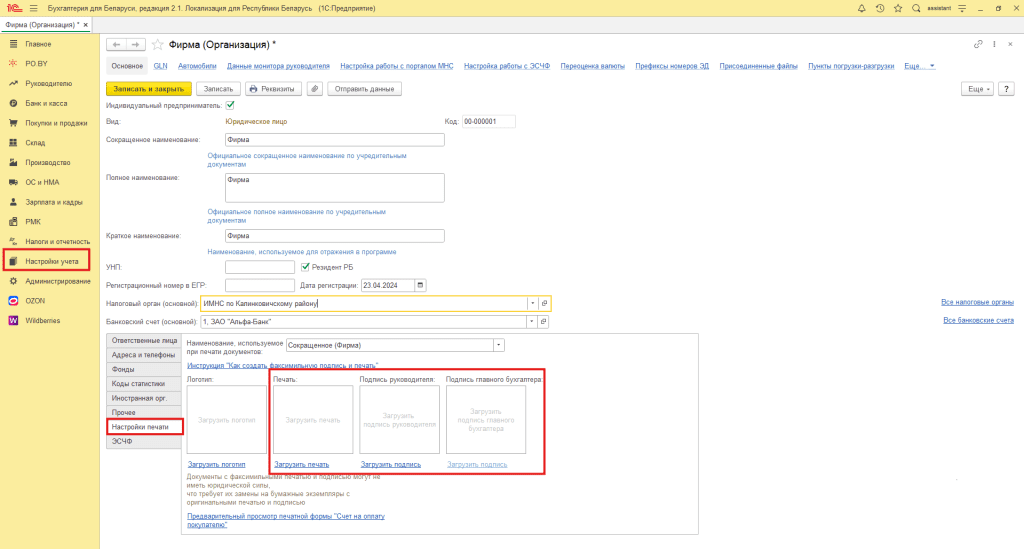The height and width of the screenshot is (549, 1024).
Task: Add form to favorites with star icon
Action: 157,45
